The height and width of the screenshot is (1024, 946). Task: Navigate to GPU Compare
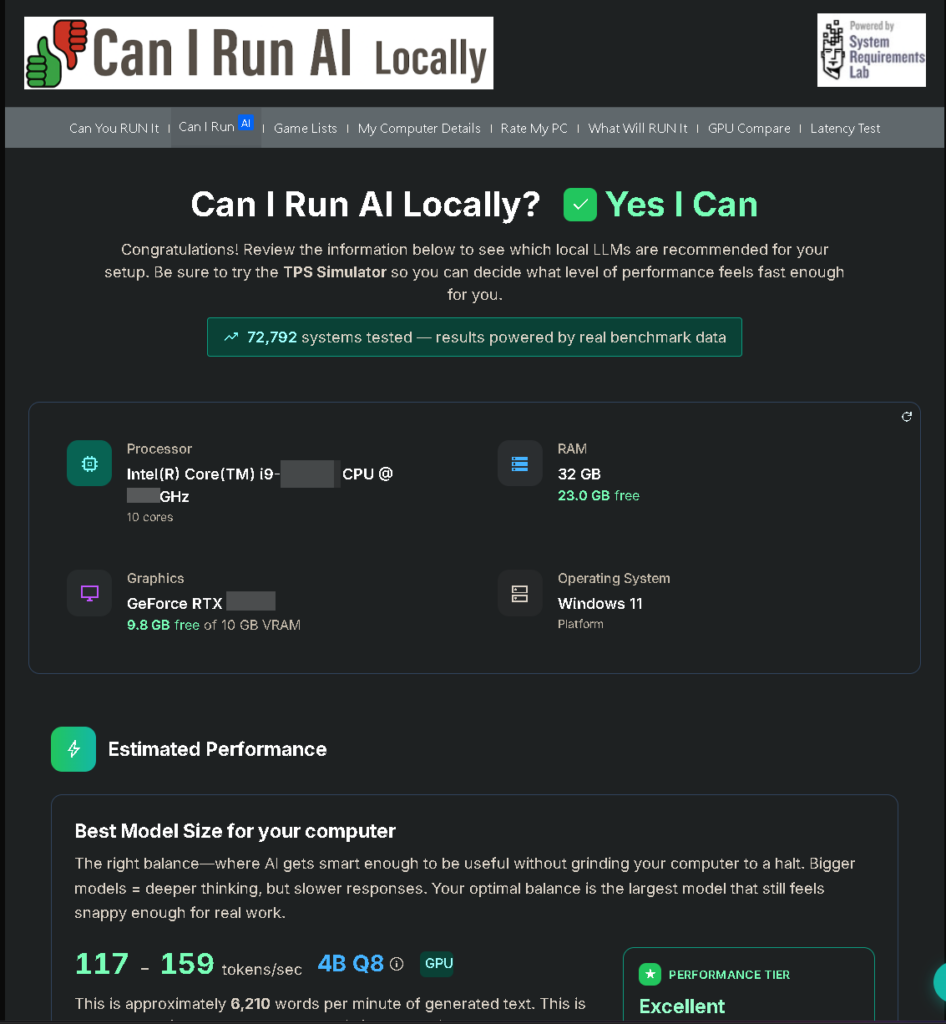pos(749,128)
